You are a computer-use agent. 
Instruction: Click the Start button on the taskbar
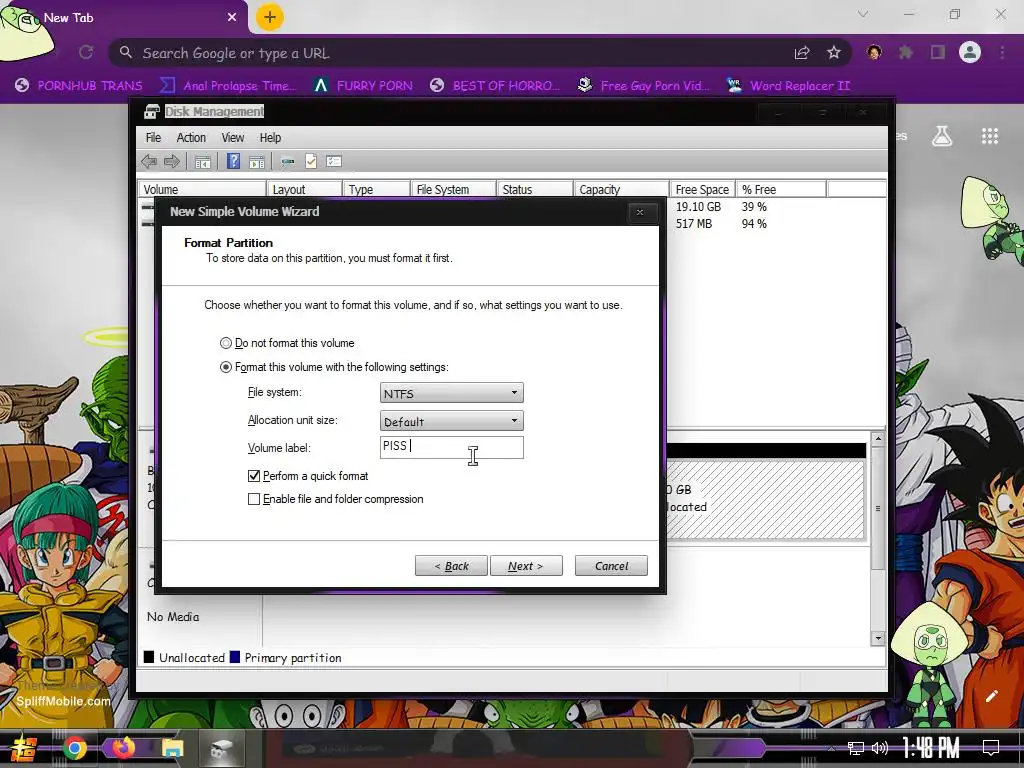point(24,748)
